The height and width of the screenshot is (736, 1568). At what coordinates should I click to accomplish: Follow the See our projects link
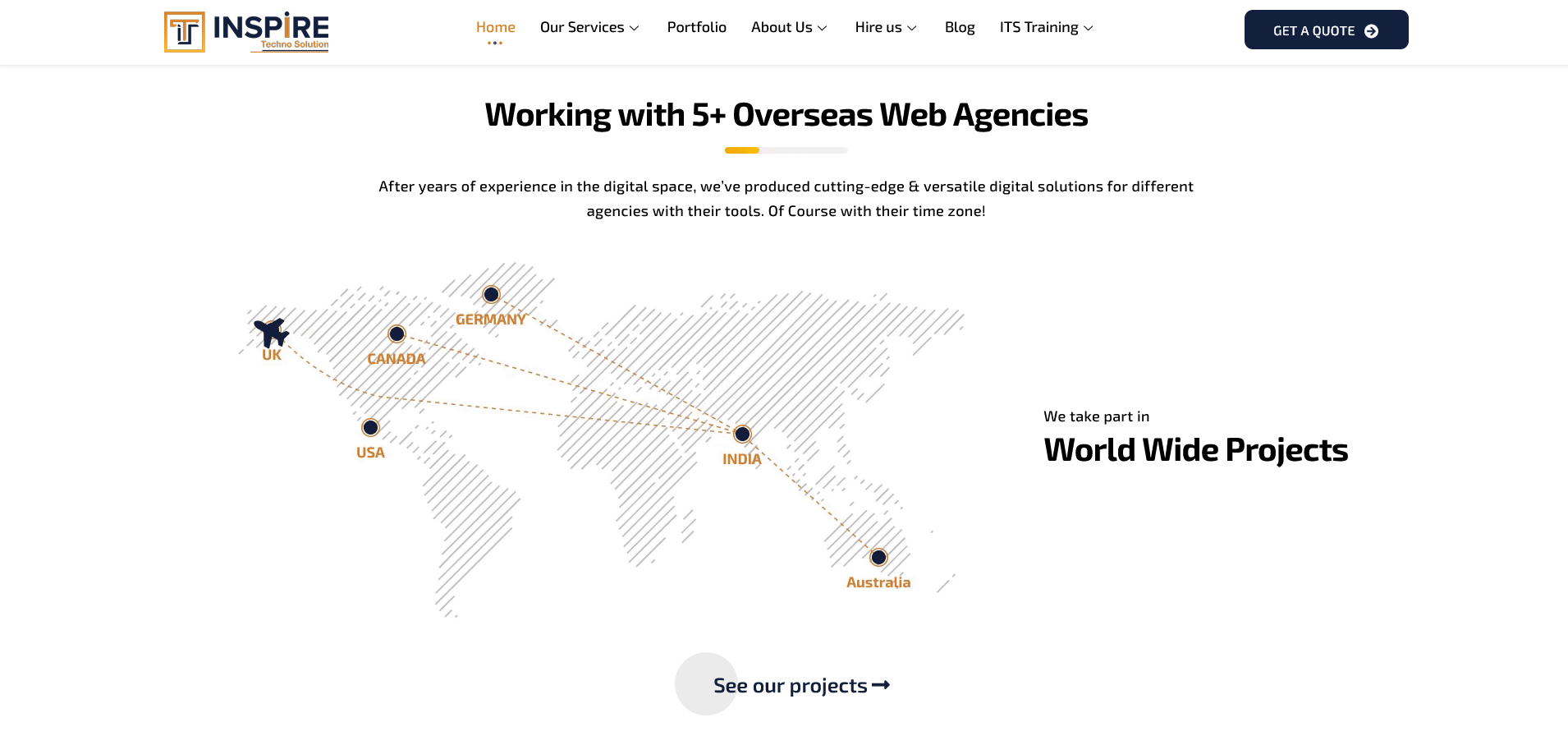[x=801, y=685]
